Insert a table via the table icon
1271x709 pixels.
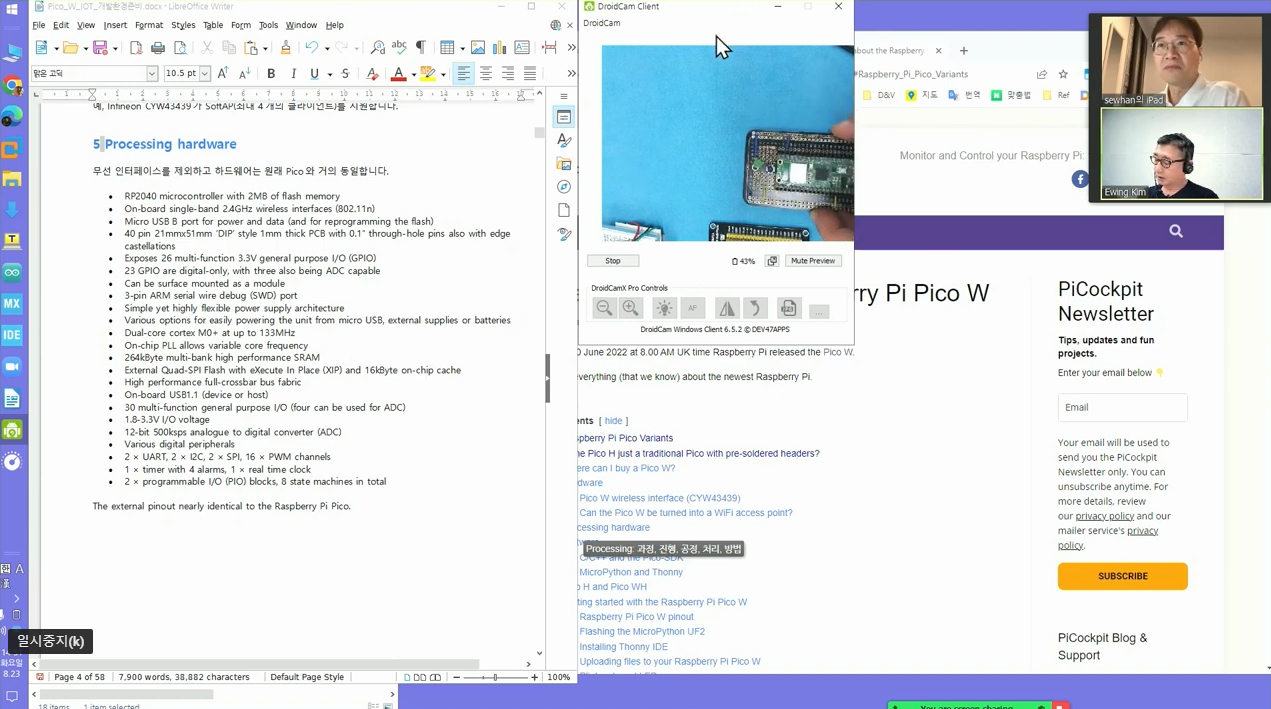tap(447, 47)
